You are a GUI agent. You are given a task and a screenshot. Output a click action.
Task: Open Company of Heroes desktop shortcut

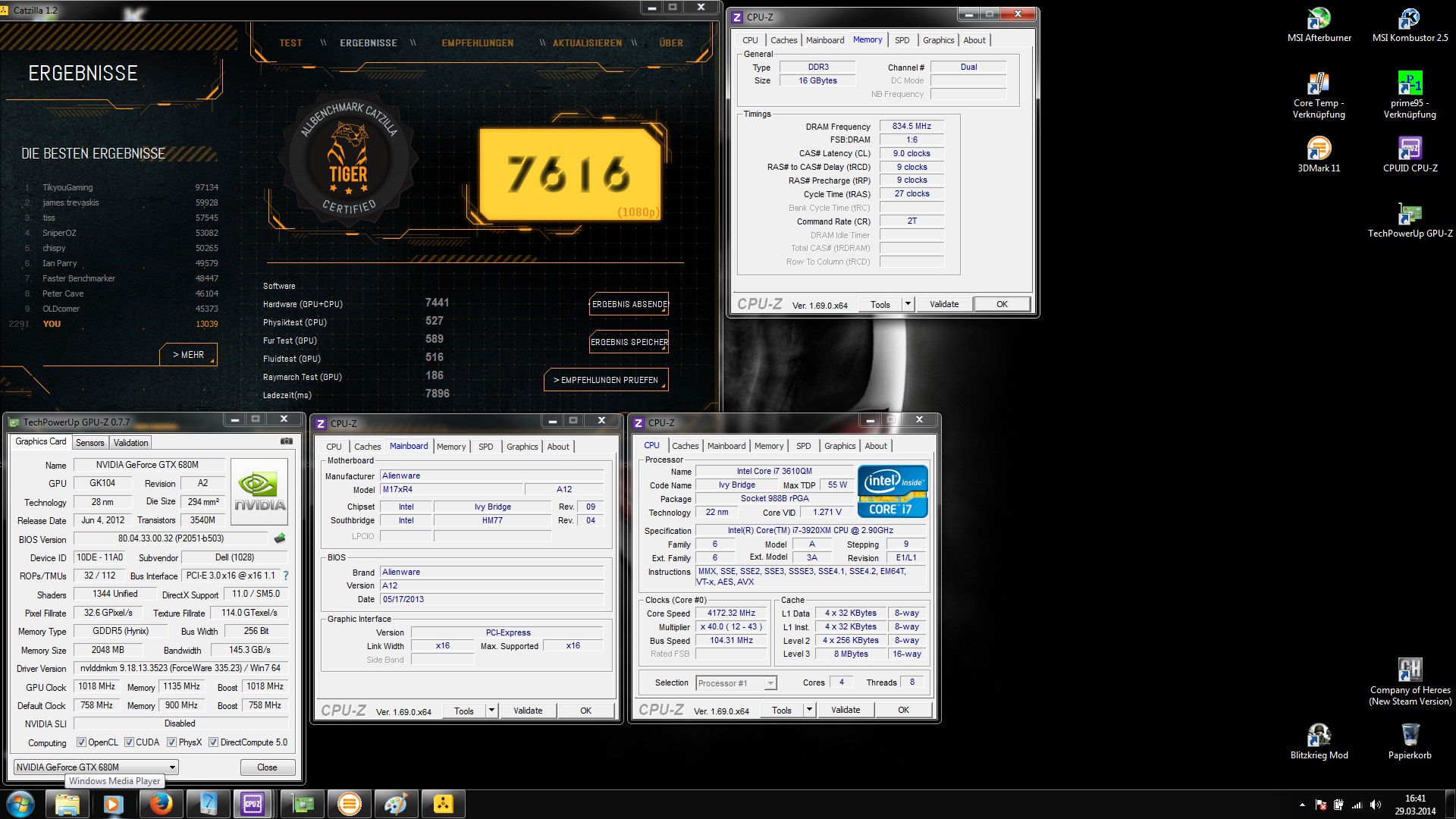coord(1410,681)
